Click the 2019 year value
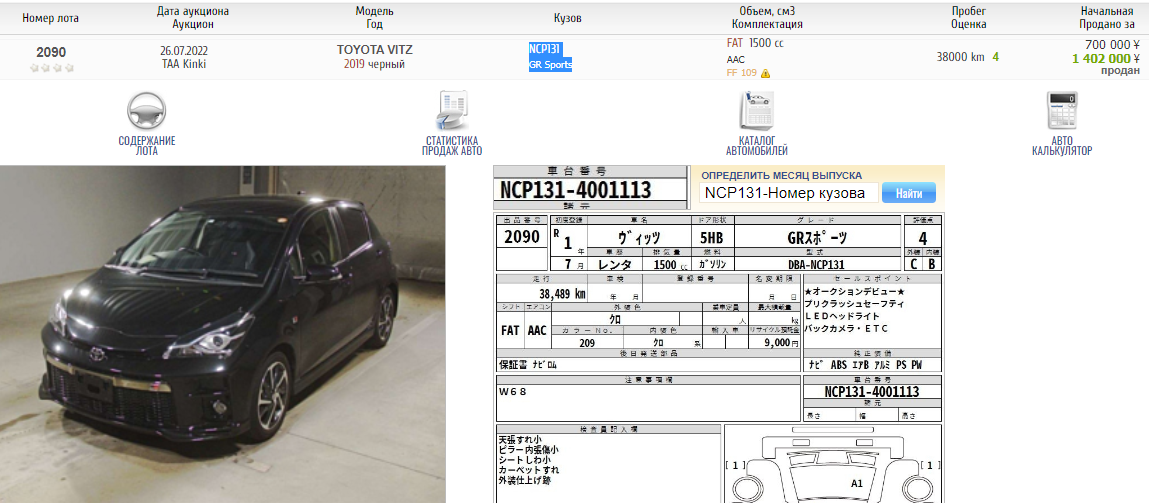 pos(355,65)
